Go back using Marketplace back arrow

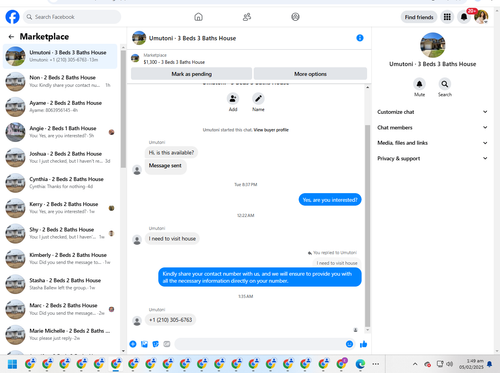11,37
